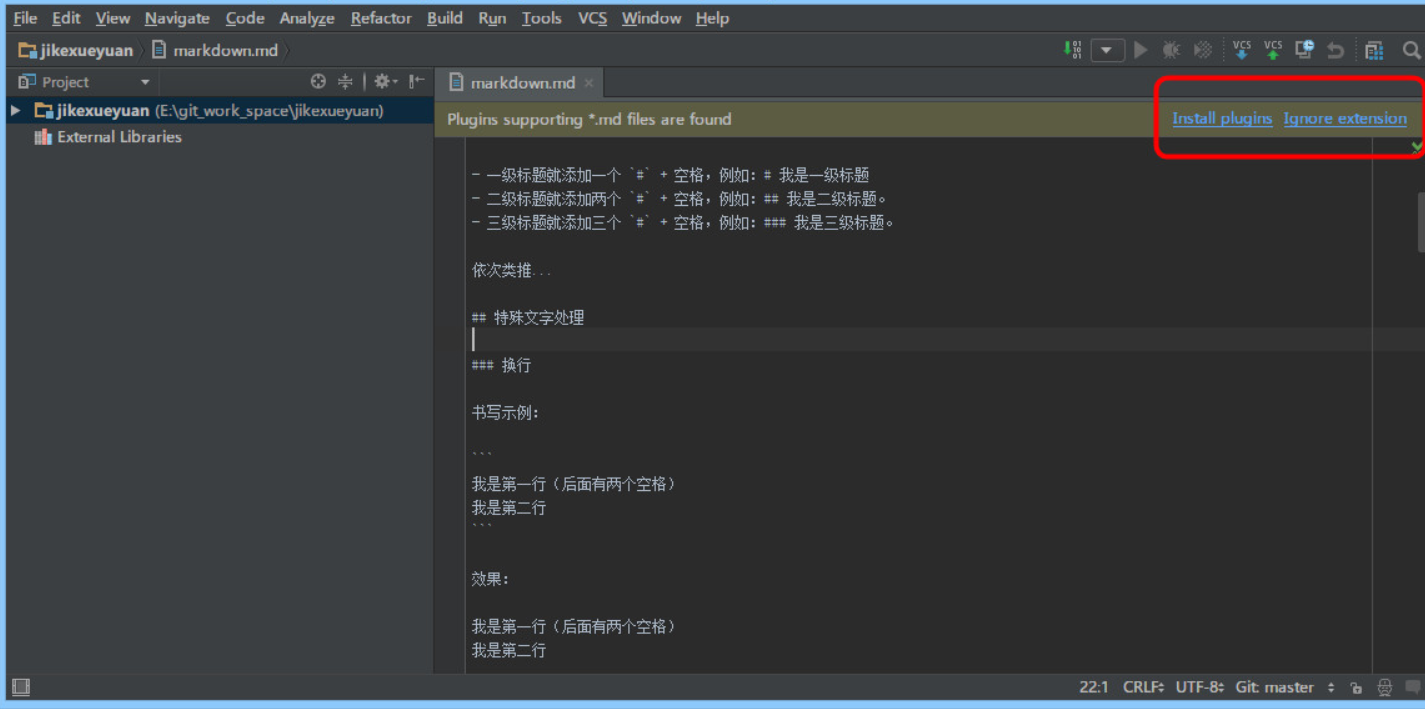Click the Install plugins link
The height and width of the screenshot is (709, 1425).
point(1222,118)
